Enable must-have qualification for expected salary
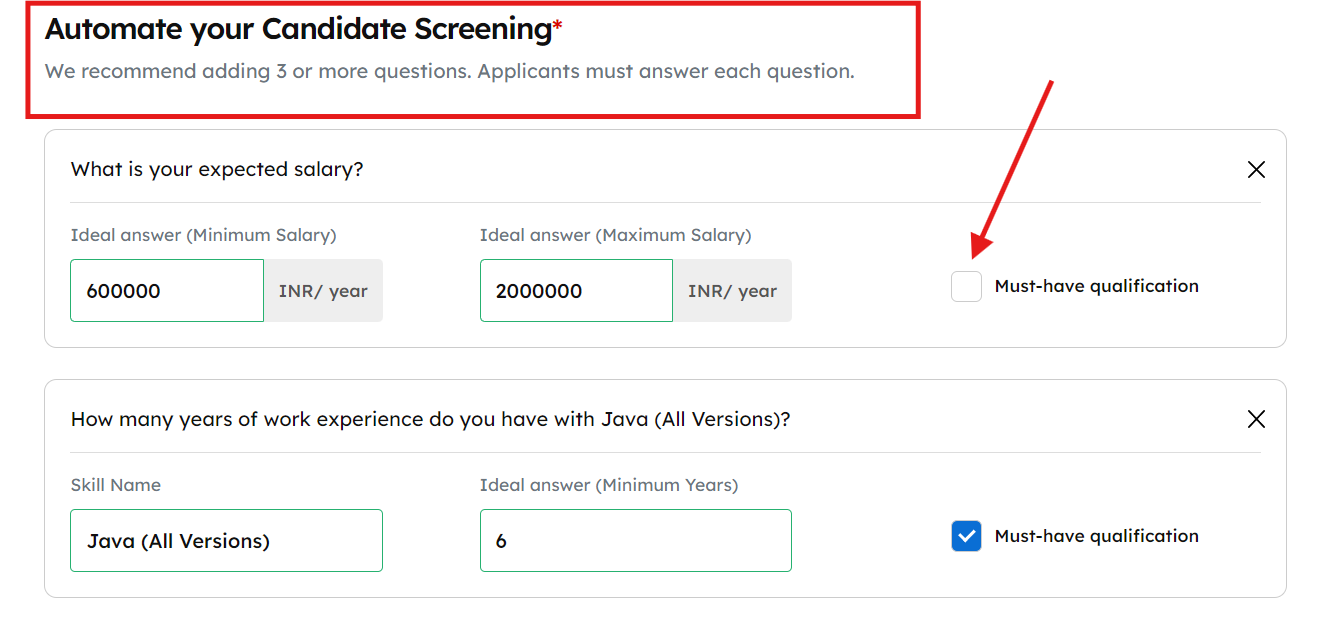Screen dimensions: 1338x644 (x=966, y=286)
